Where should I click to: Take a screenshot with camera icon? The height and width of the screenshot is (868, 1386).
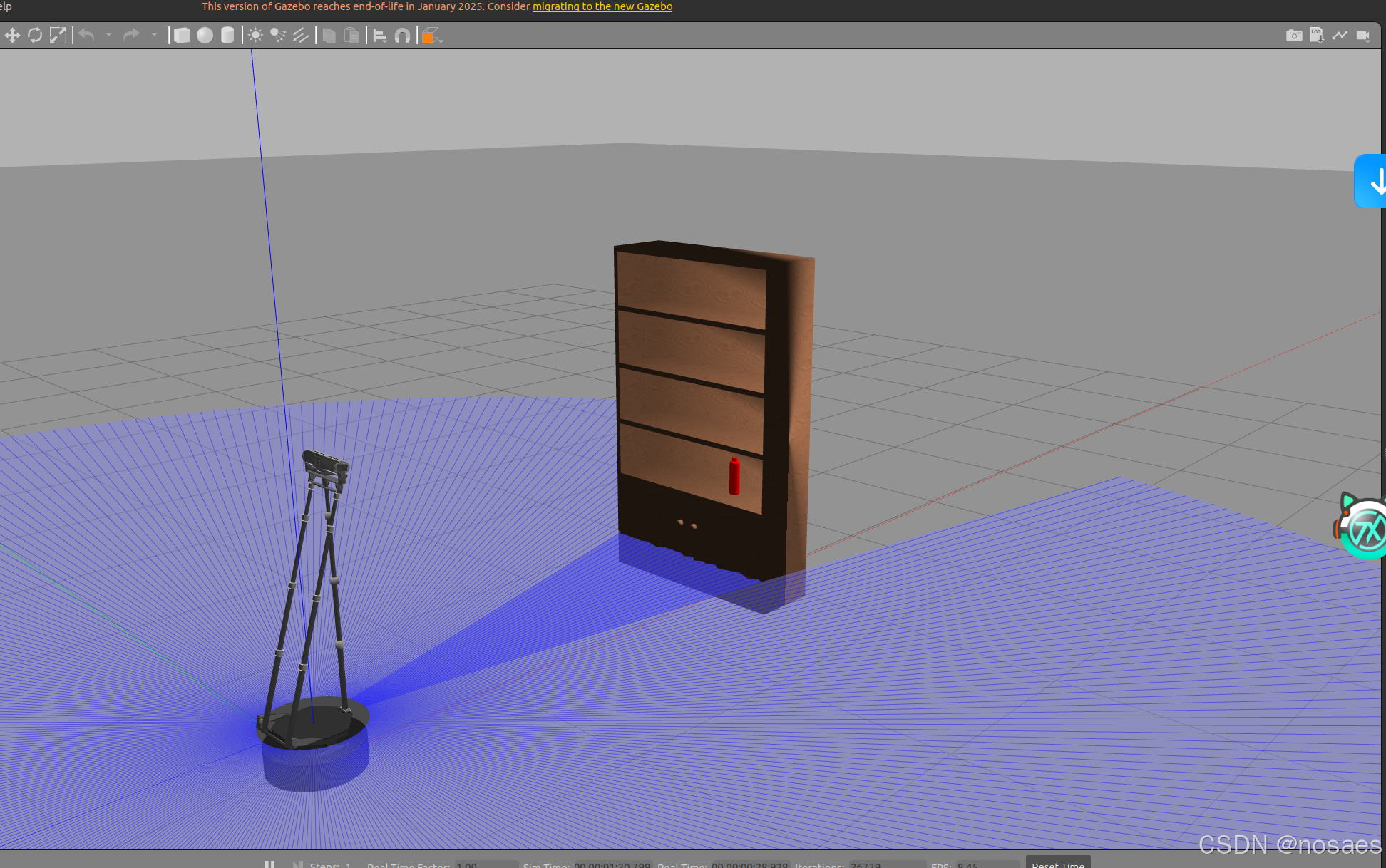click(x=1293, y=36)
